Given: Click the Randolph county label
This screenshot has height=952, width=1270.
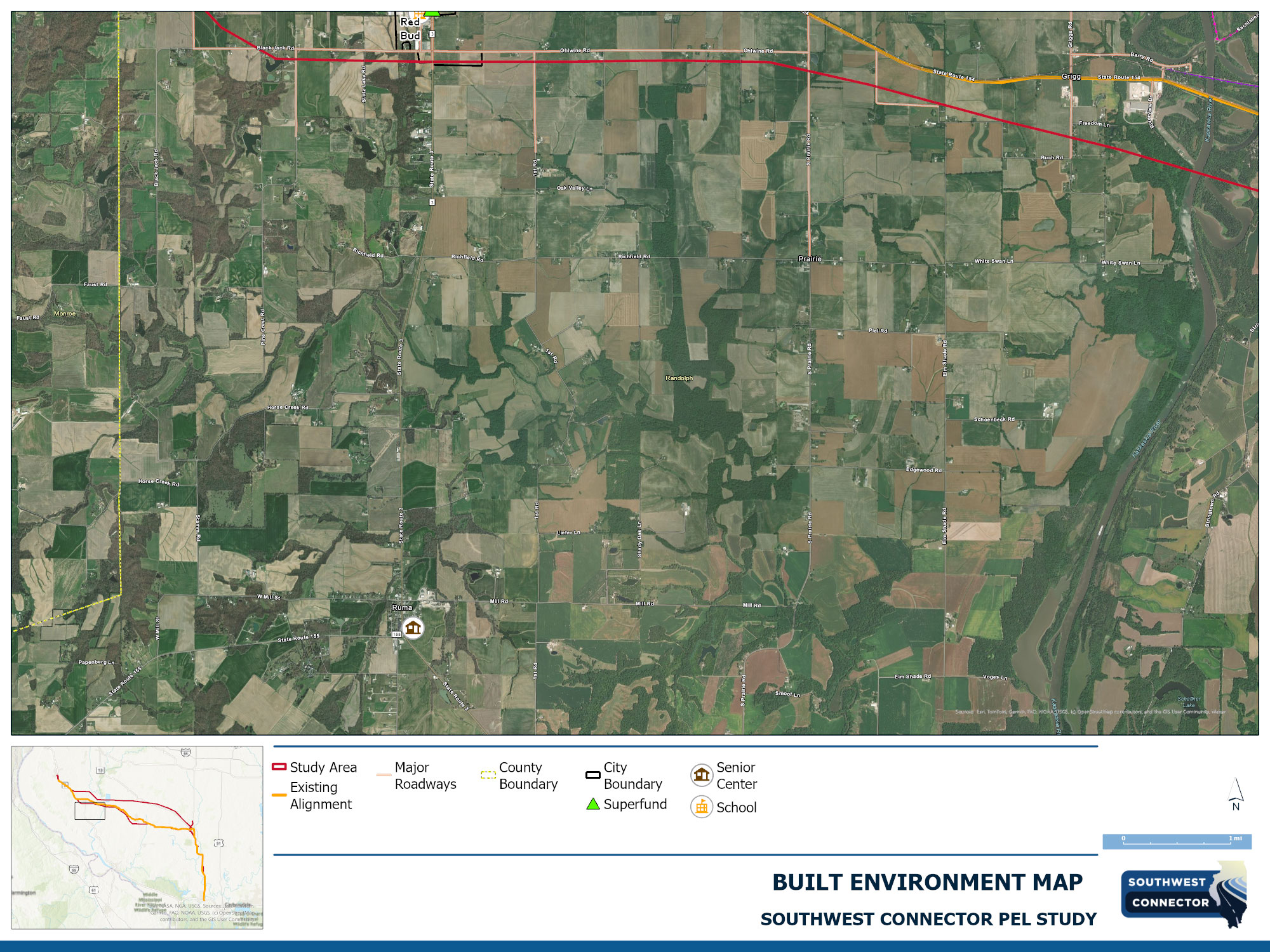Looking at the screenshot, I should tap(679, 378).
